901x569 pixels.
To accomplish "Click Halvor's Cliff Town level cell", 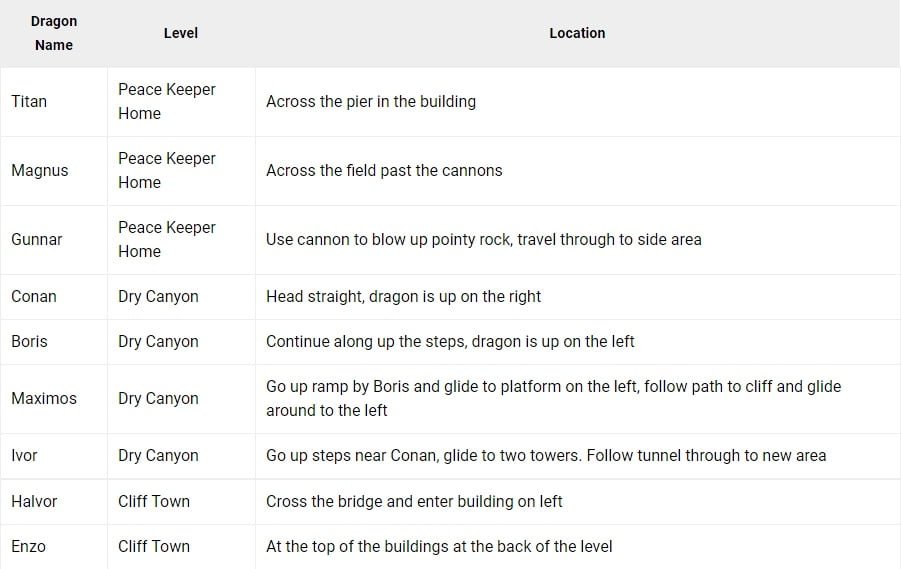I will [154, 501].
